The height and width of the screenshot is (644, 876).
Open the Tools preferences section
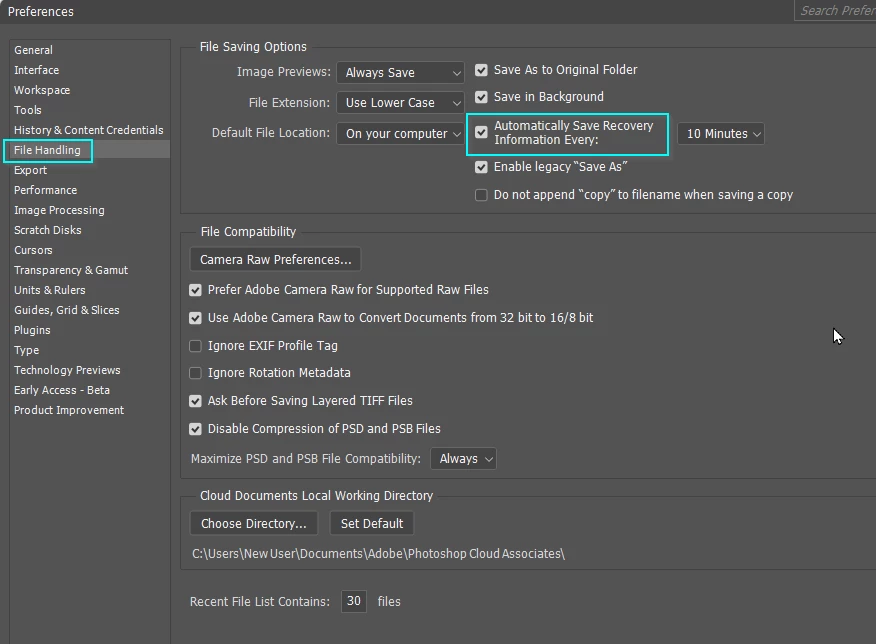pyautogui.click(x=28, y=111)
